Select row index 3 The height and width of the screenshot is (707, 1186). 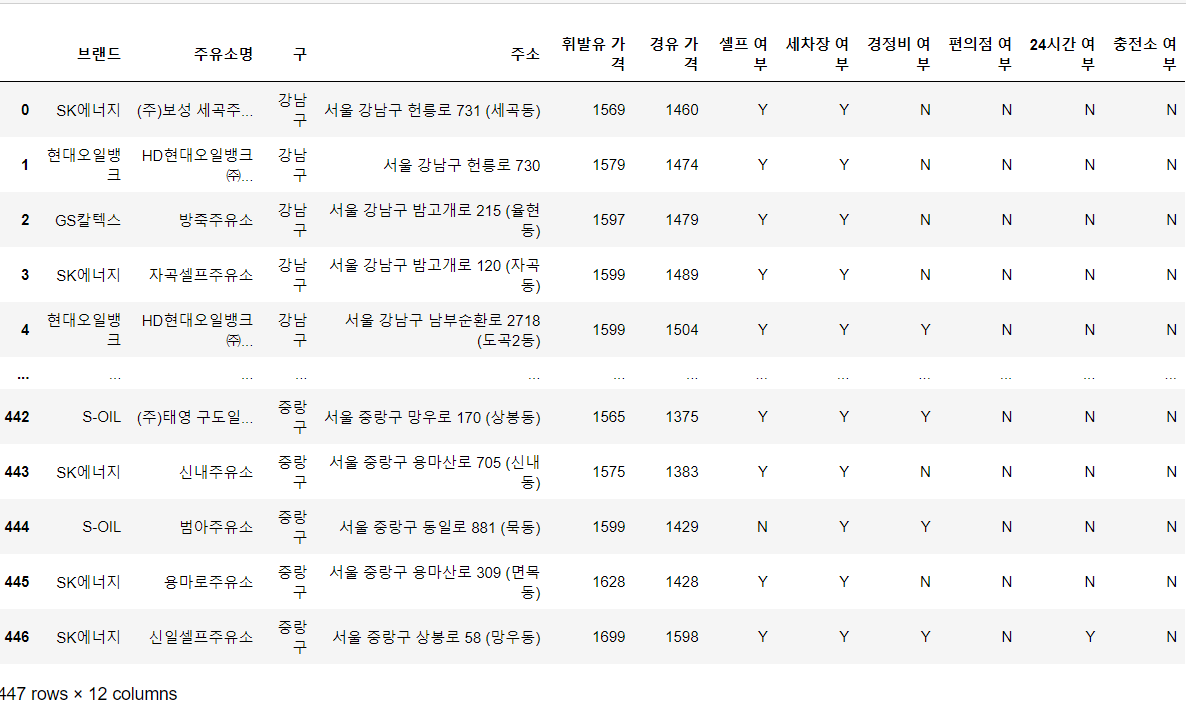click(x=25, y=275)
